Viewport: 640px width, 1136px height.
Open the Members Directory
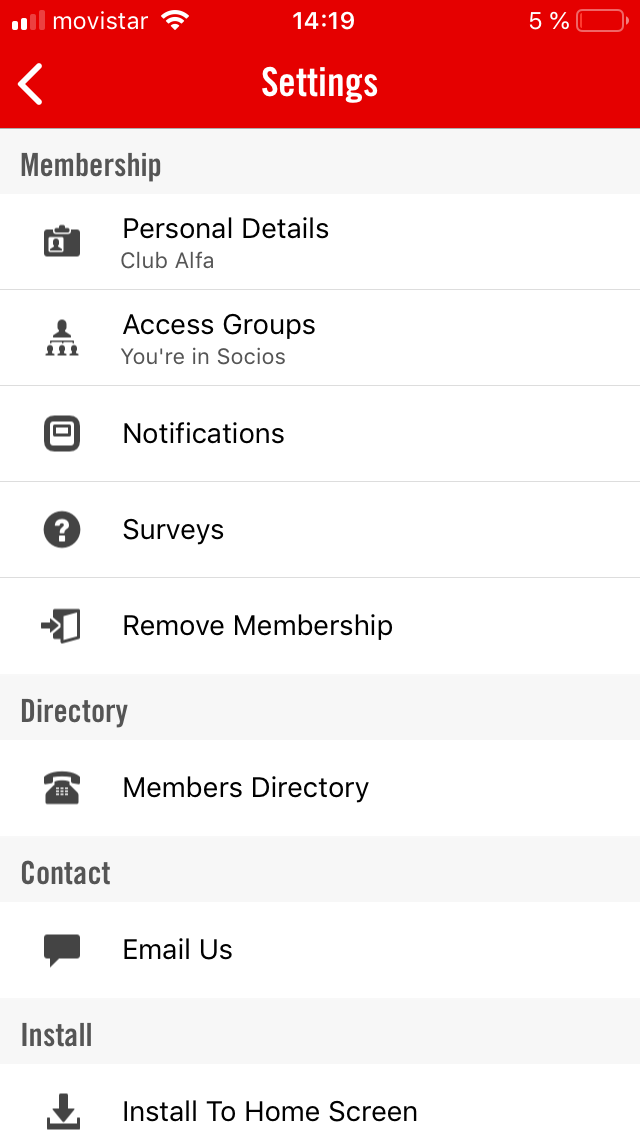246,788
